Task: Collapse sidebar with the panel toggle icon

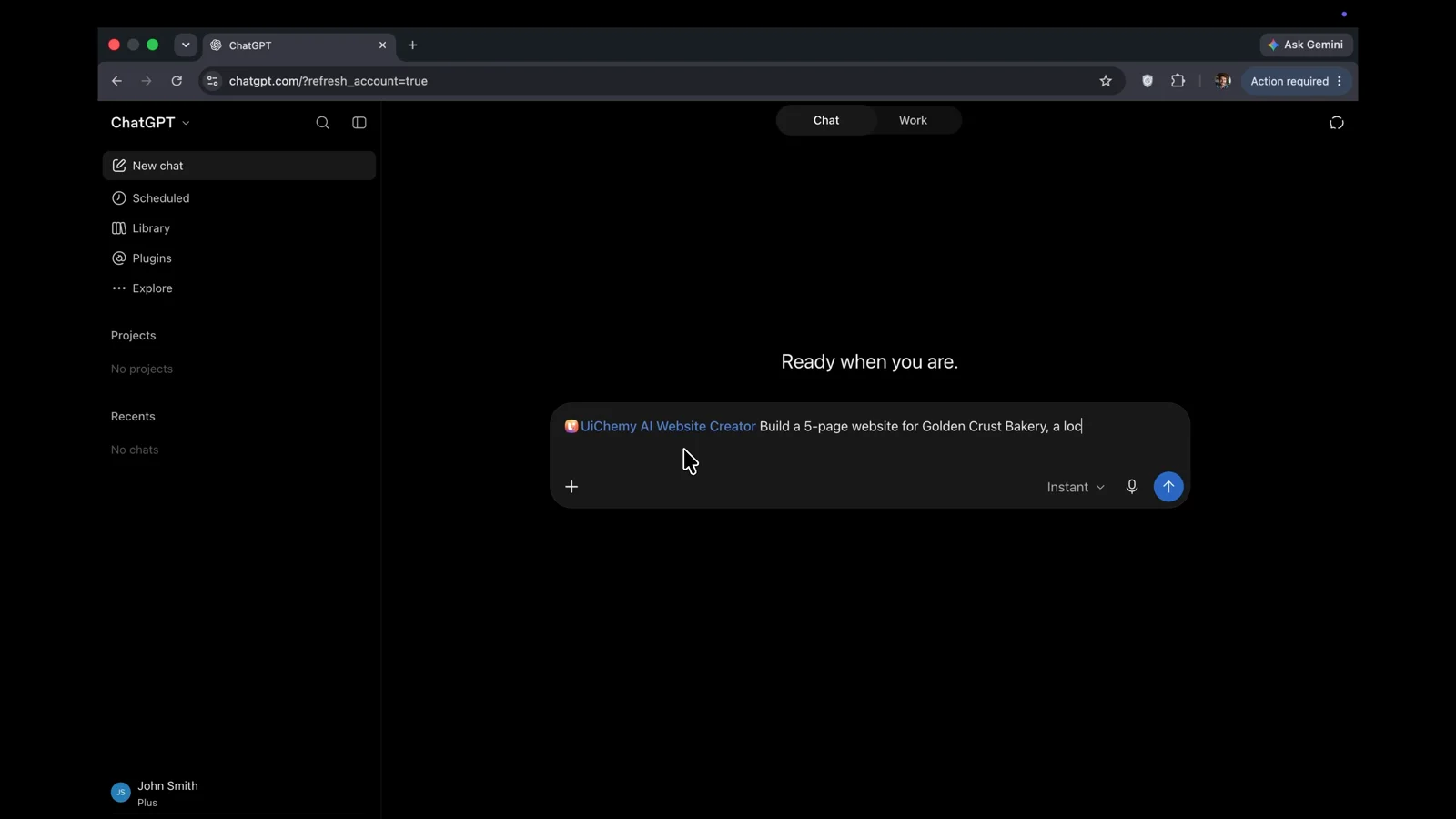Action: (359, 123)
